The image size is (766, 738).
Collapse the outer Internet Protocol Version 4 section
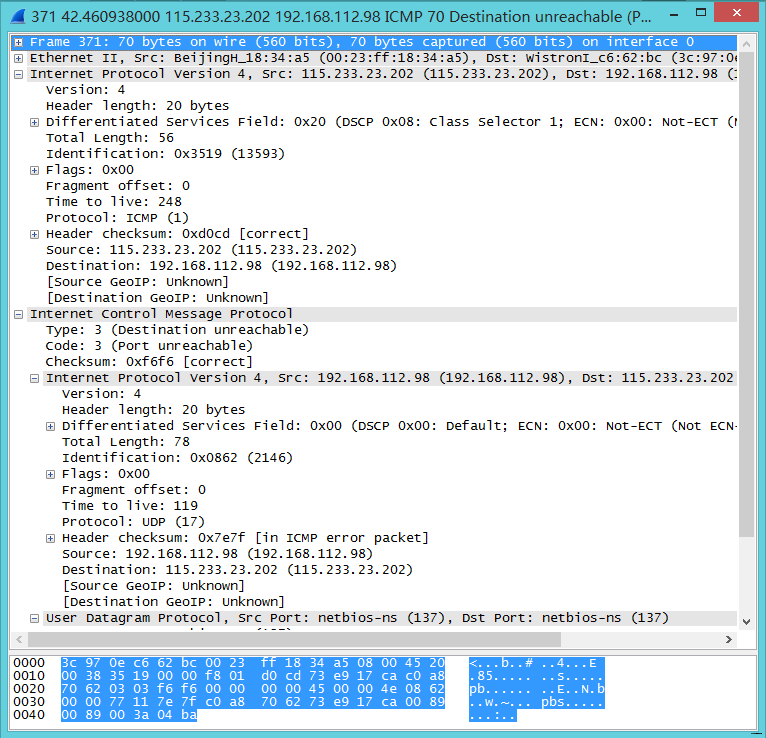point(19,74)
